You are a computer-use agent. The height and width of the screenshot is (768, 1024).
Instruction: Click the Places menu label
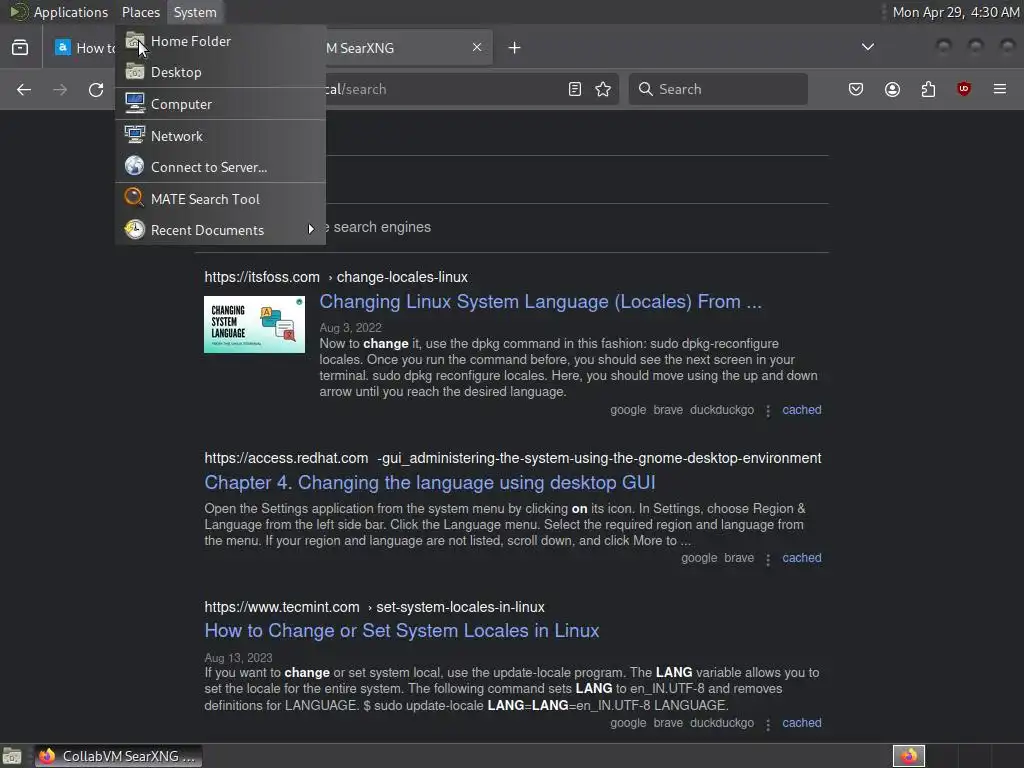[140, 12]
